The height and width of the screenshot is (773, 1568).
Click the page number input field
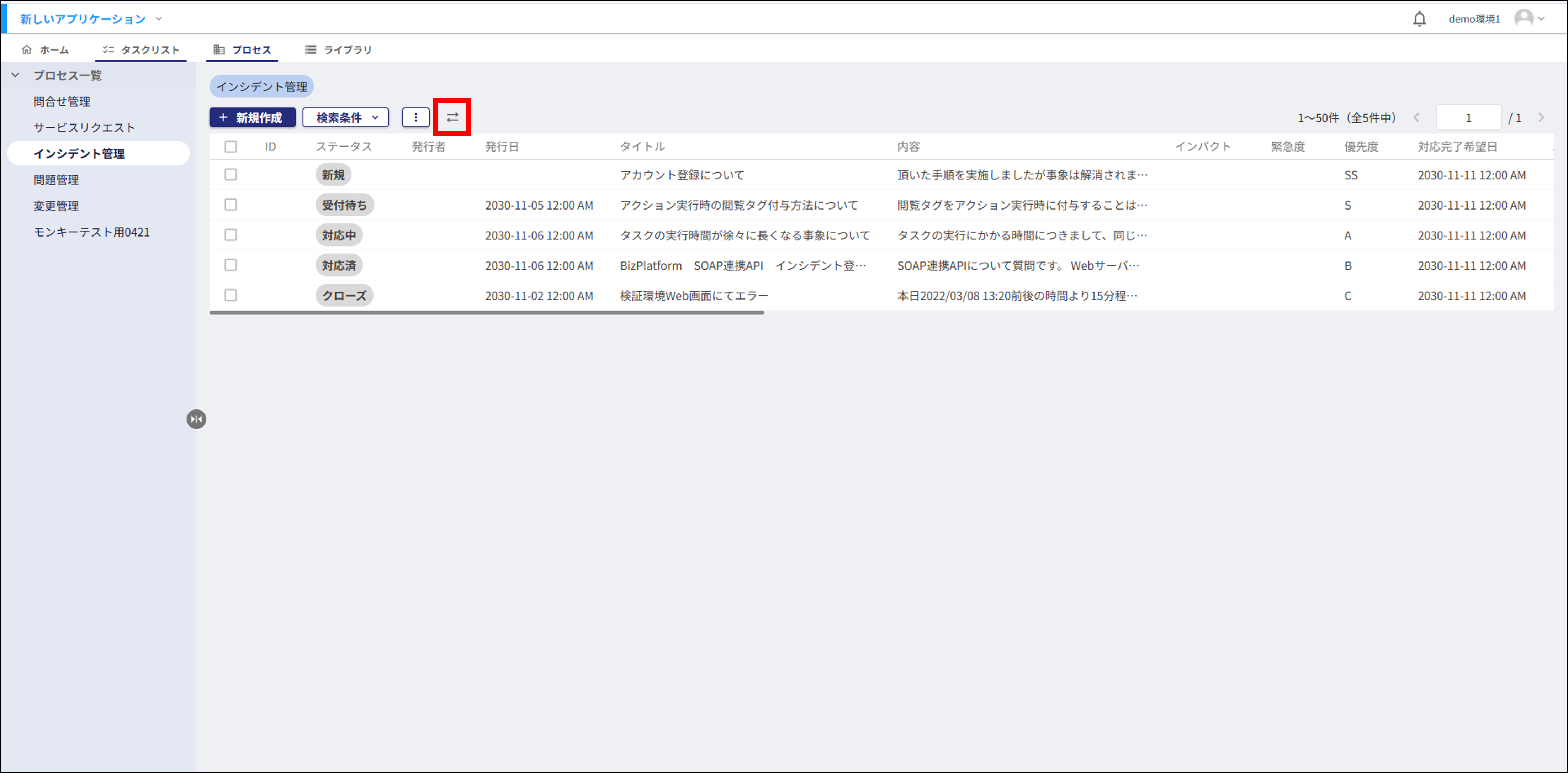pos(1468,117)
